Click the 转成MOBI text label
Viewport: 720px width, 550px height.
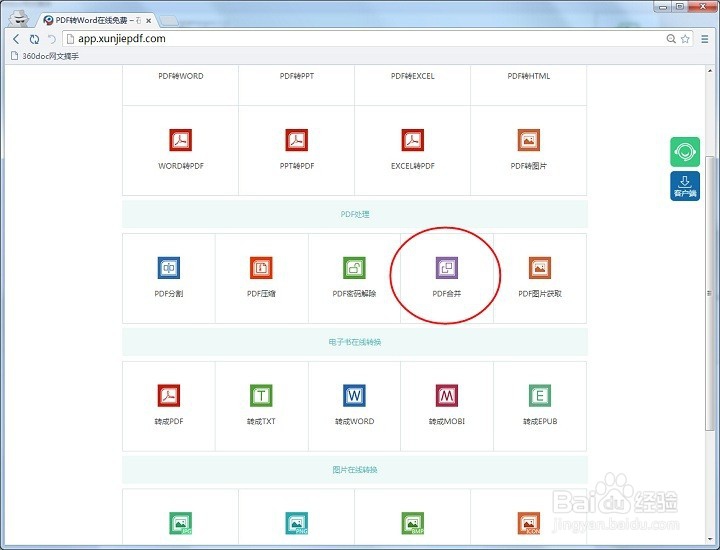(x=447, y=421)
